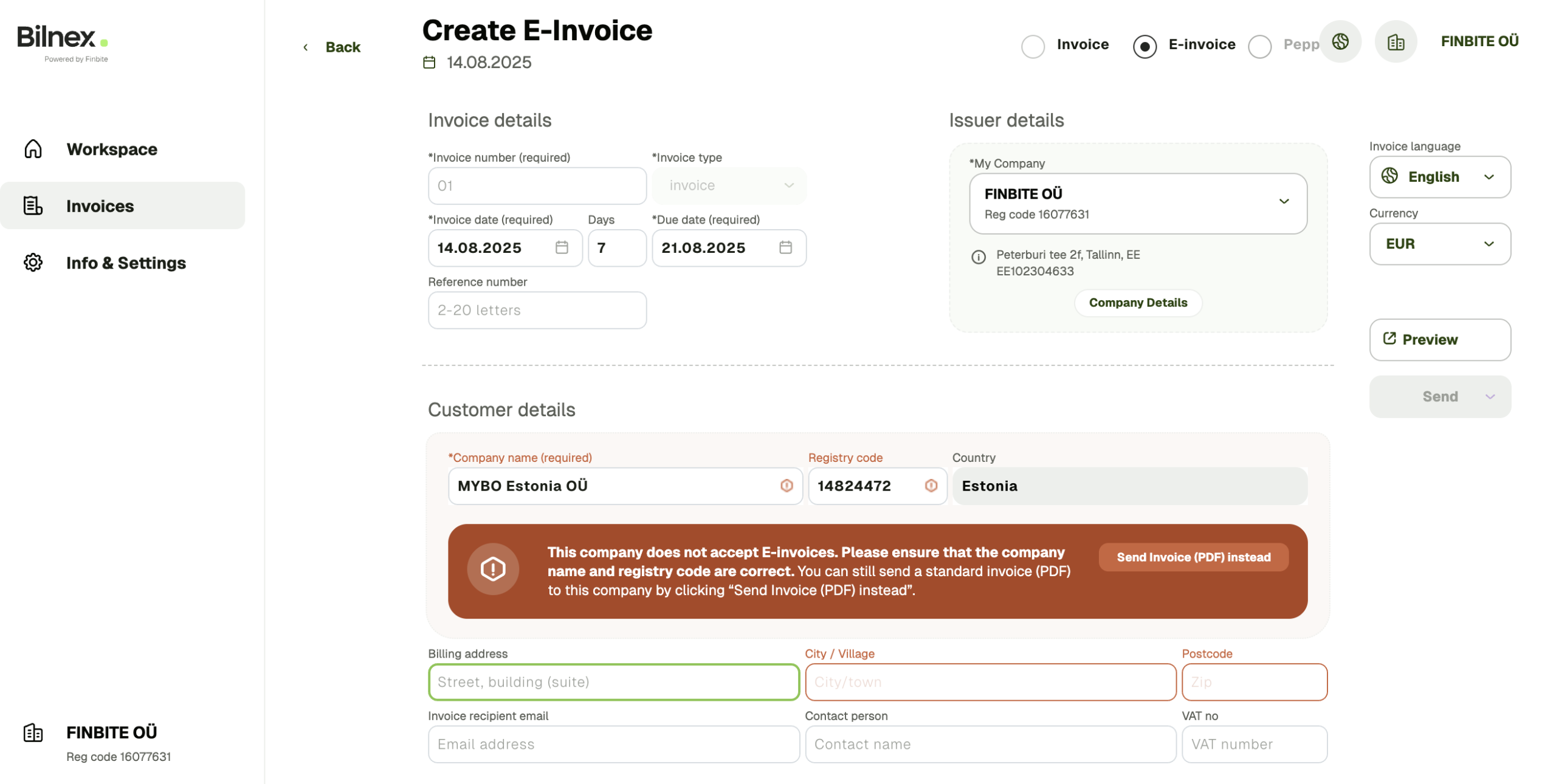Click the Postcode Zip input field

click(1256, 683)
